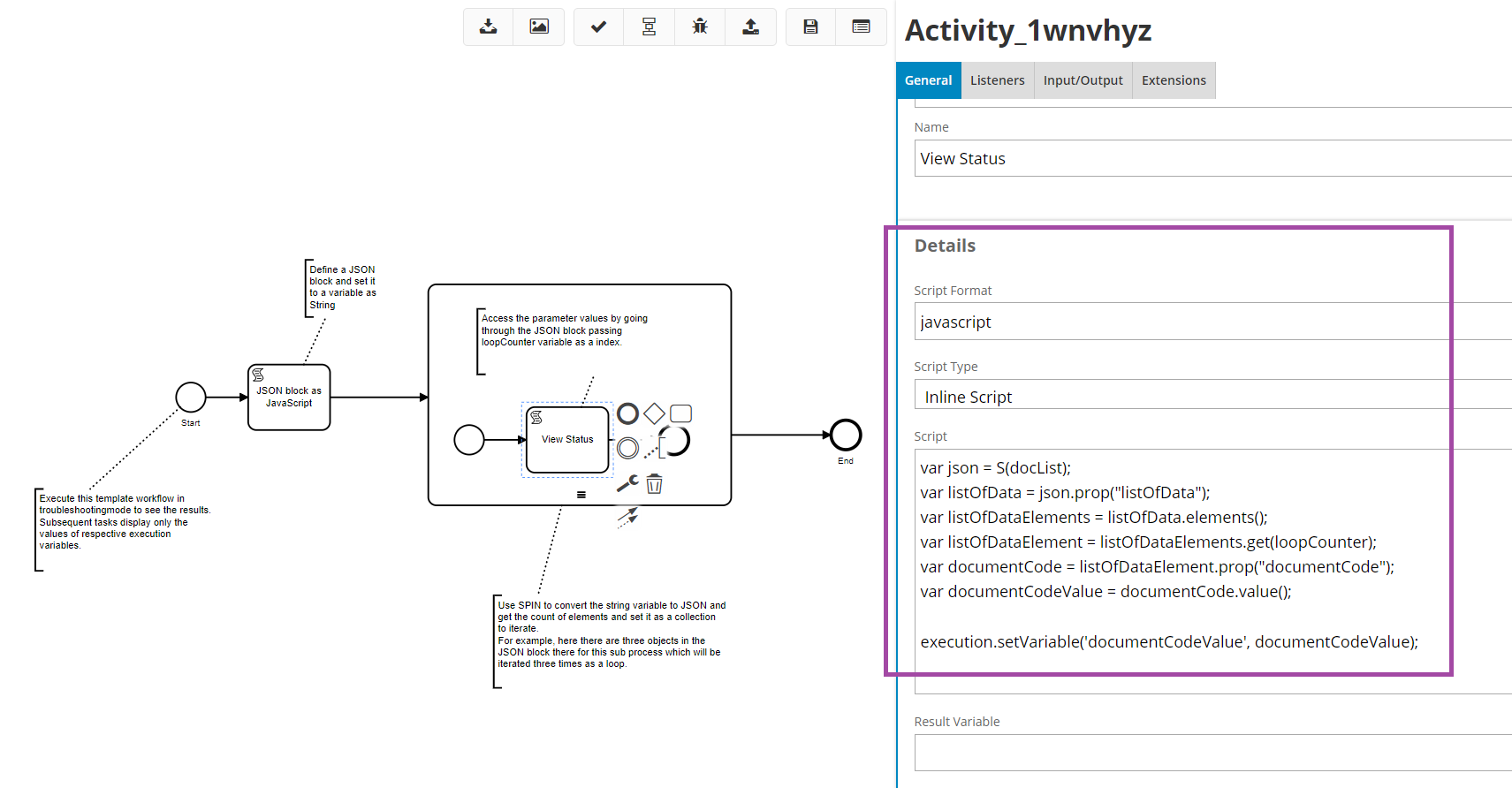Click the upload deploy icon

tap(750, 27)
